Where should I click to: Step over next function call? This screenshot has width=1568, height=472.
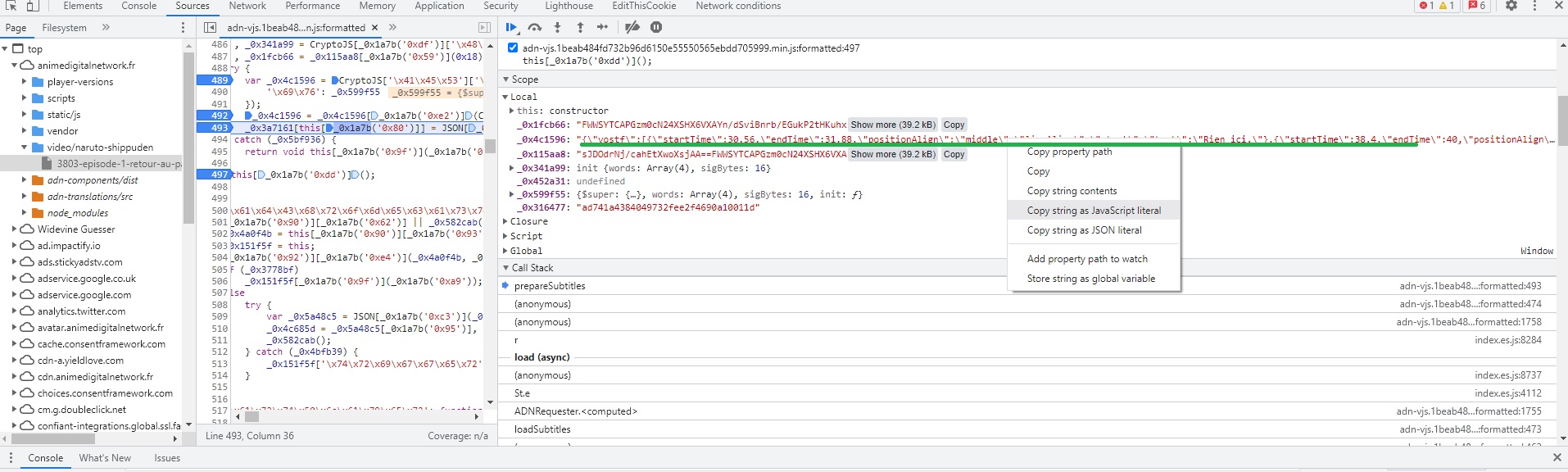pyautogui.click(x=534, y=27)
